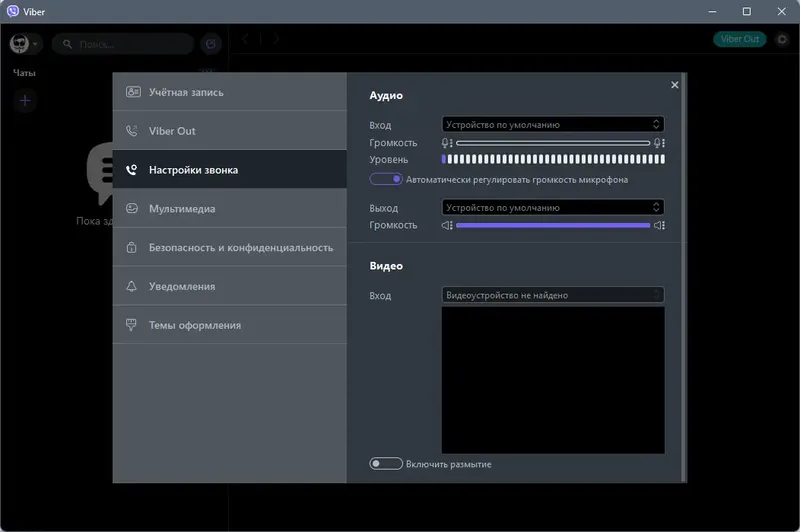Screen dimensions: 800x532
Task: Open settings via the gear icon in the top bar
Action: tap(782, 39)
